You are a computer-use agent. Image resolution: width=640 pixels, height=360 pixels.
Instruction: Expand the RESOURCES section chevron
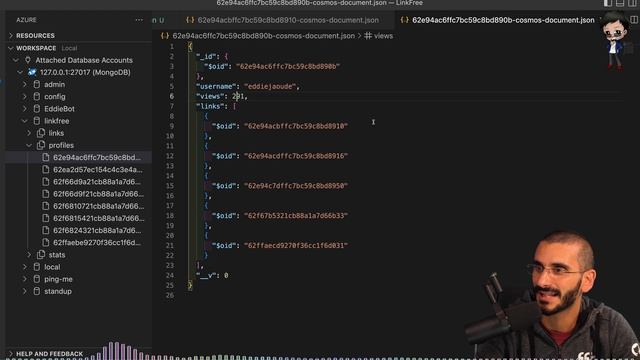[x=11, y=36]
